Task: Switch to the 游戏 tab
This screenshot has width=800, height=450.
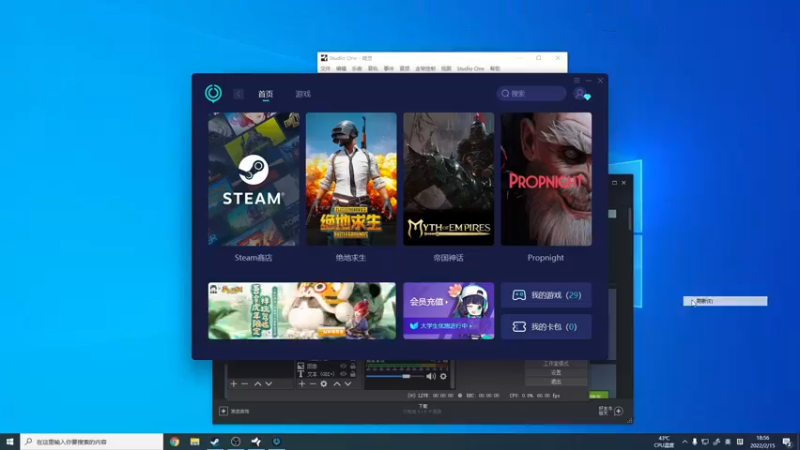Action: 303,94
